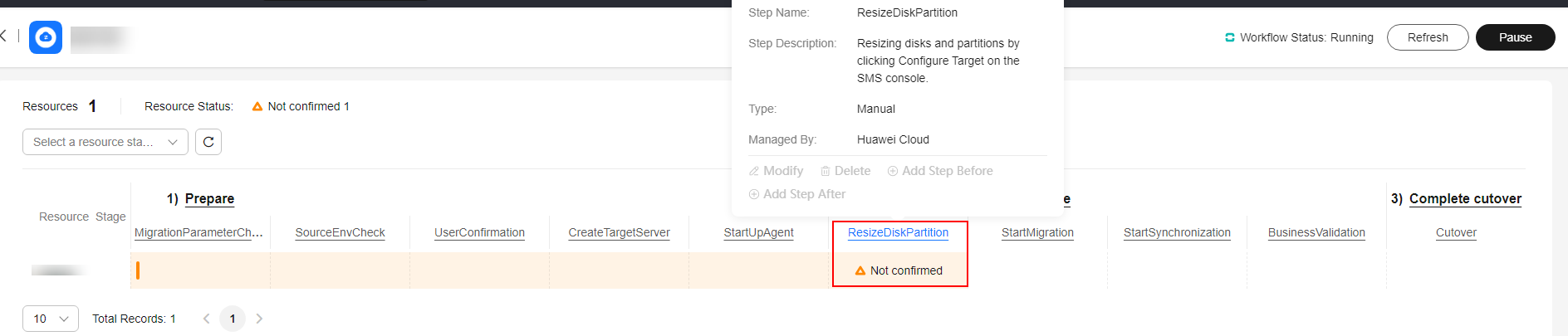Click the blue cloud migration app icon

point(46,37)
